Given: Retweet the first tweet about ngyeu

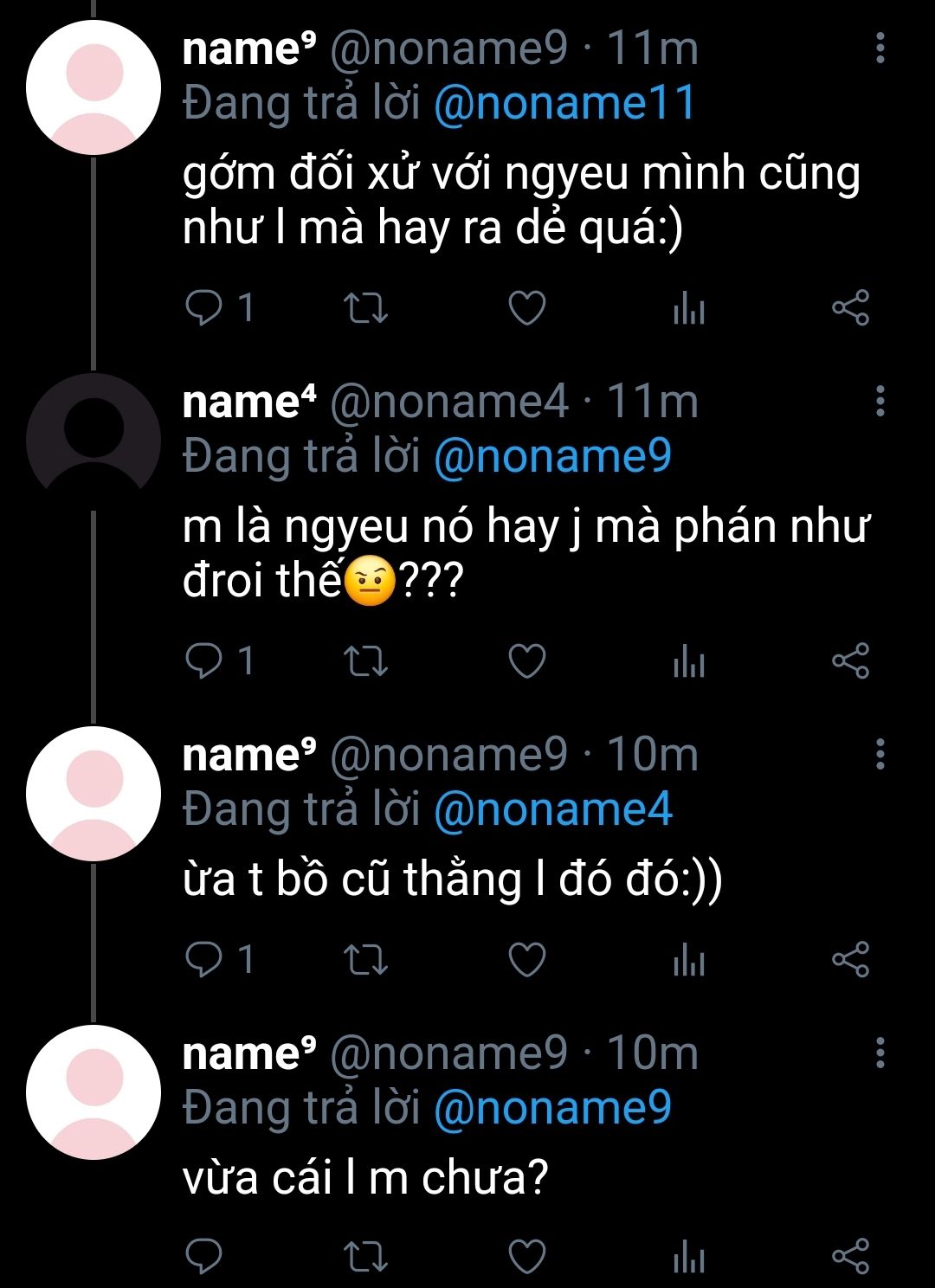Looking at the screenshot, I should point(365,308).
